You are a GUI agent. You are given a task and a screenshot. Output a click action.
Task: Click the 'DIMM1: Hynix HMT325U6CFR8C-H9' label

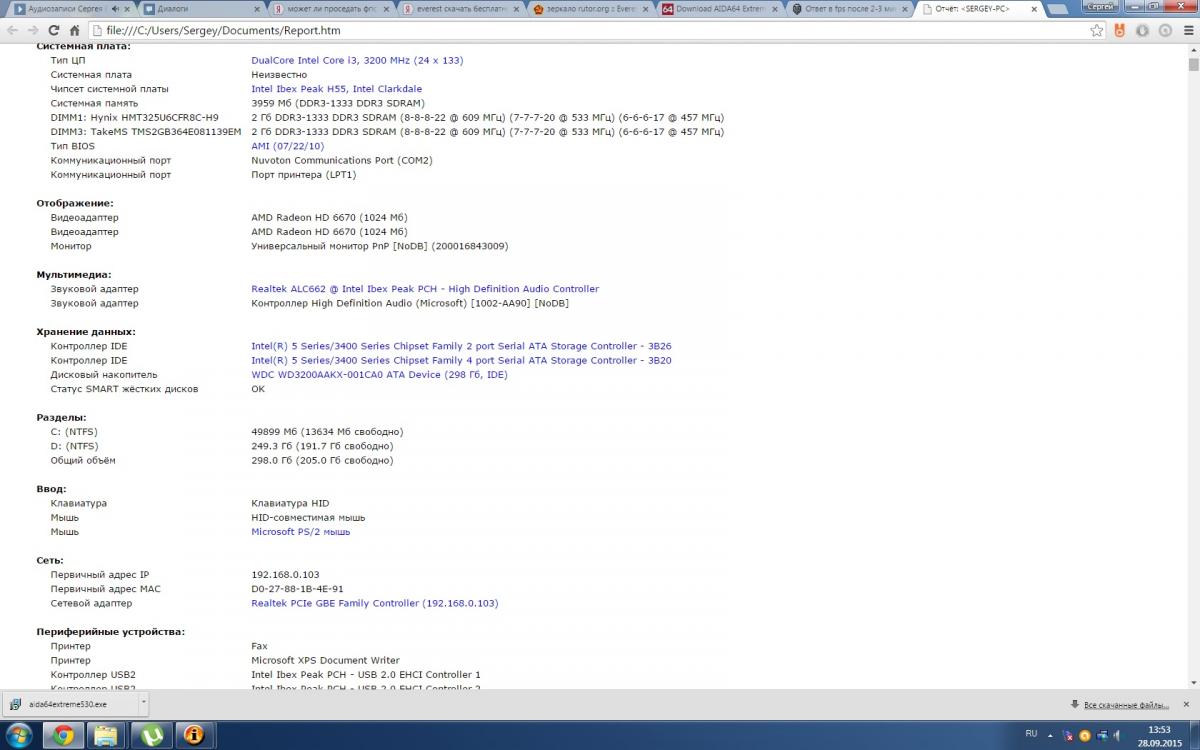tap(134, 117)
